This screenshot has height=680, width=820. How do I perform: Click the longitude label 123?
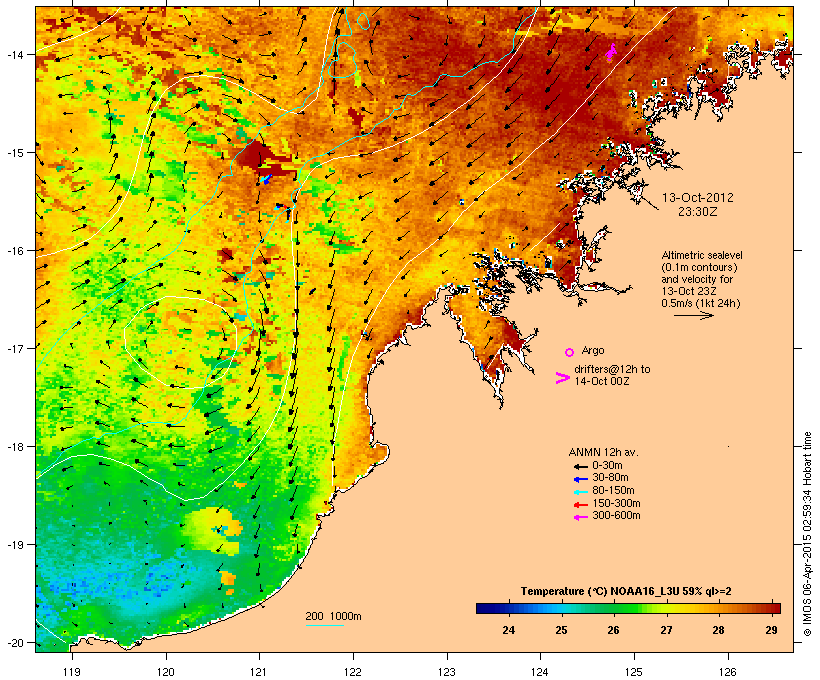(447, 672)
